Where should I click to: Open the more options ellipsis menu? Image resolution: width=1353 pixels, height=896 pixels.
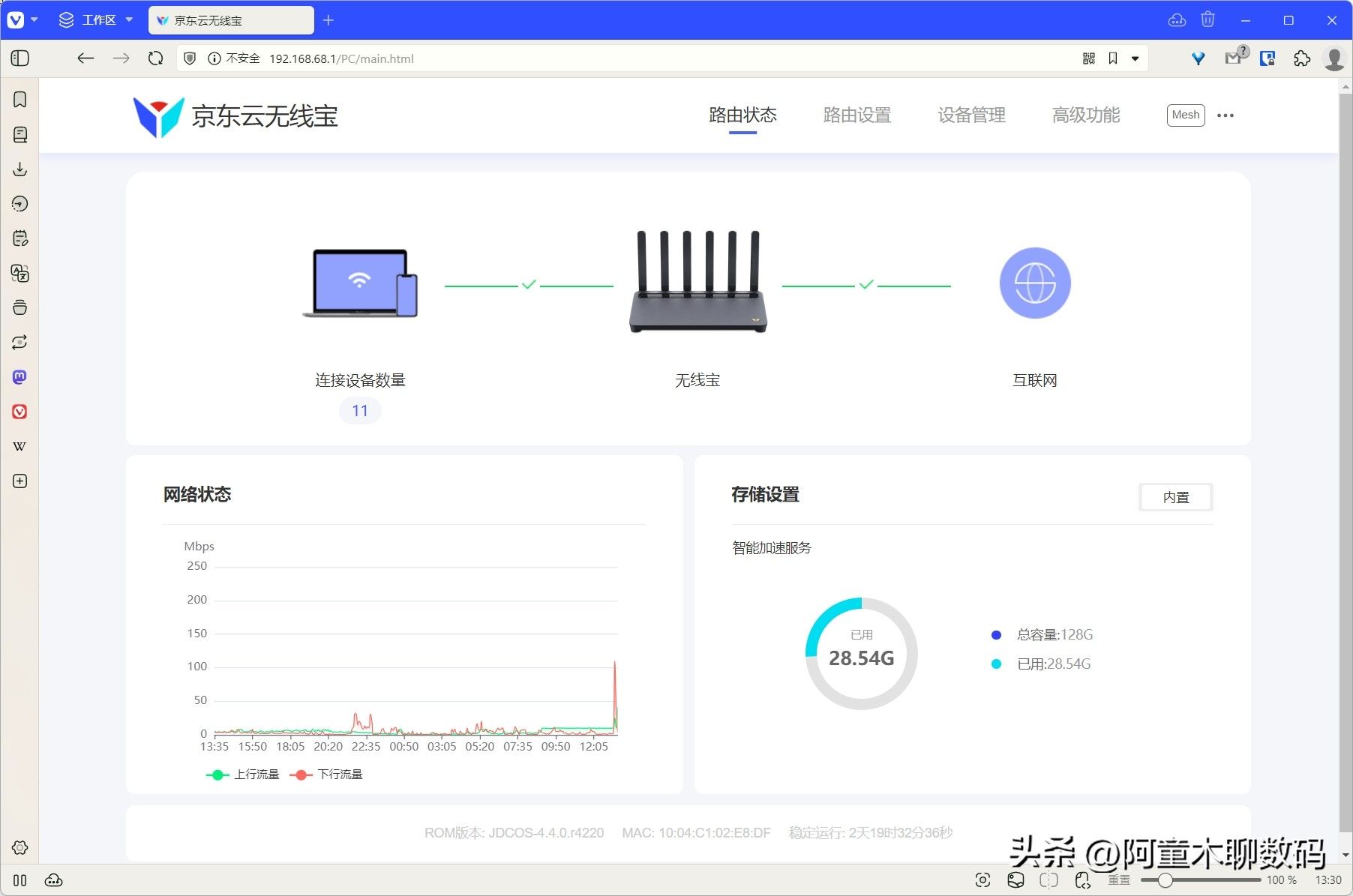1225,115
